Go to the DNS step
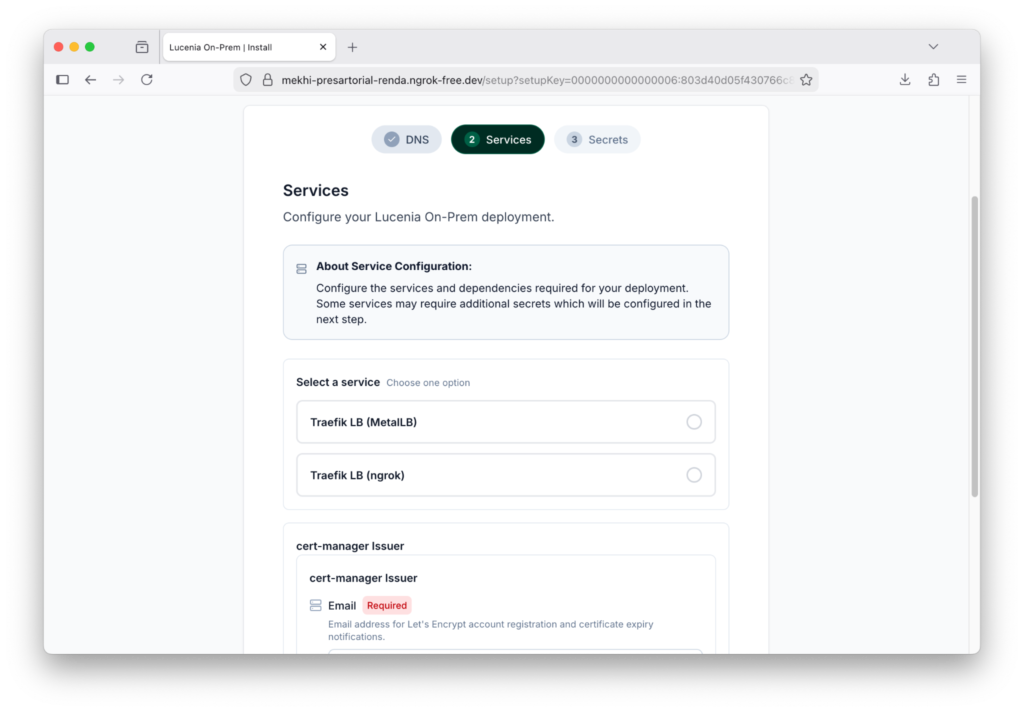1024x712 pixels. [x=406, y=140]
